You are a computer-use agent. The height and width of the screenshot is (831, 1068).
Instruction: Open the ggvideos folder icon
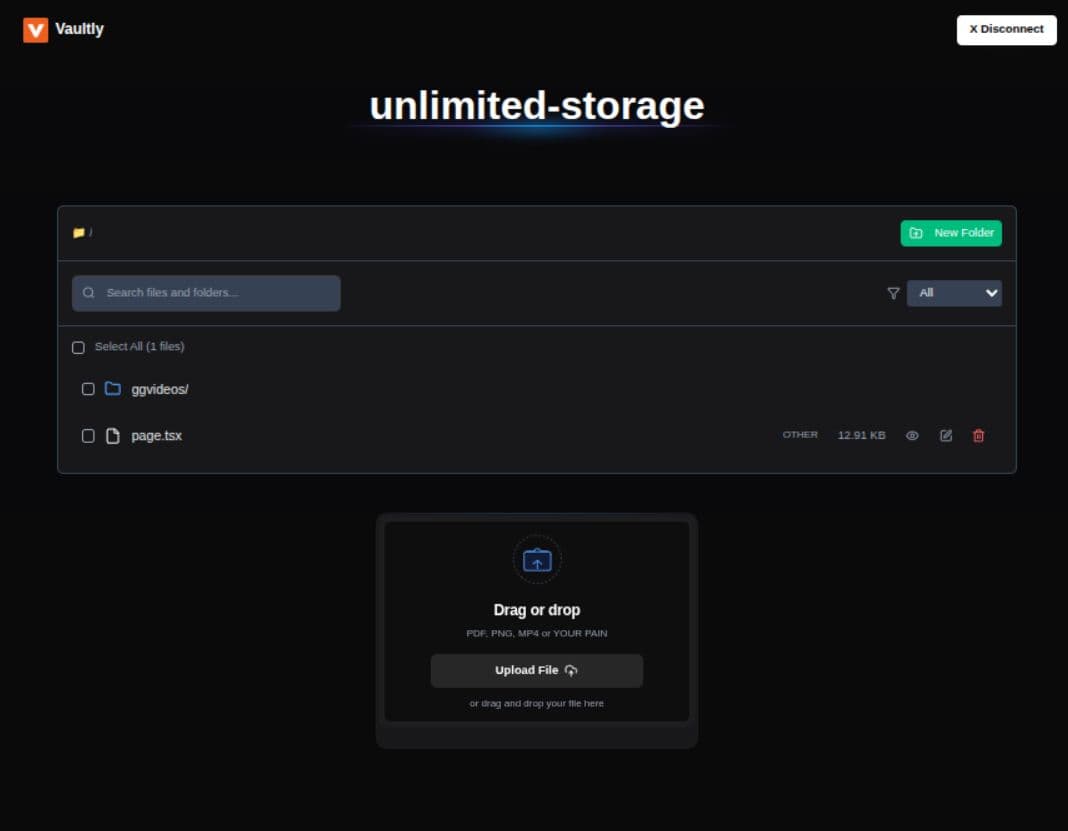click(112, 388)
